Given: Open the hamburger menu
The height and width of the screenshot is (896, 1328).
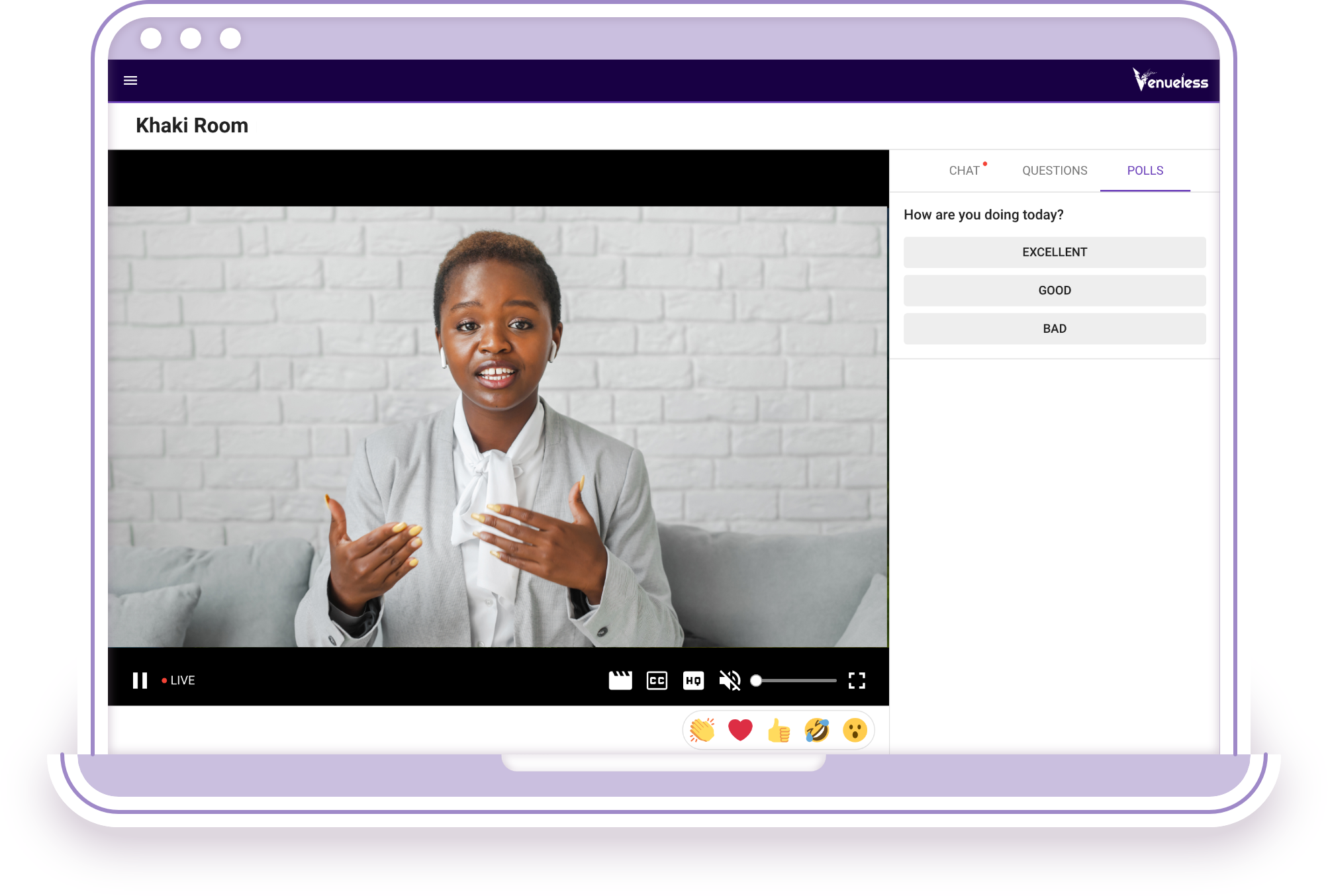Looking at the screenshot, I should pyautogui.click(x=130, y=81).
